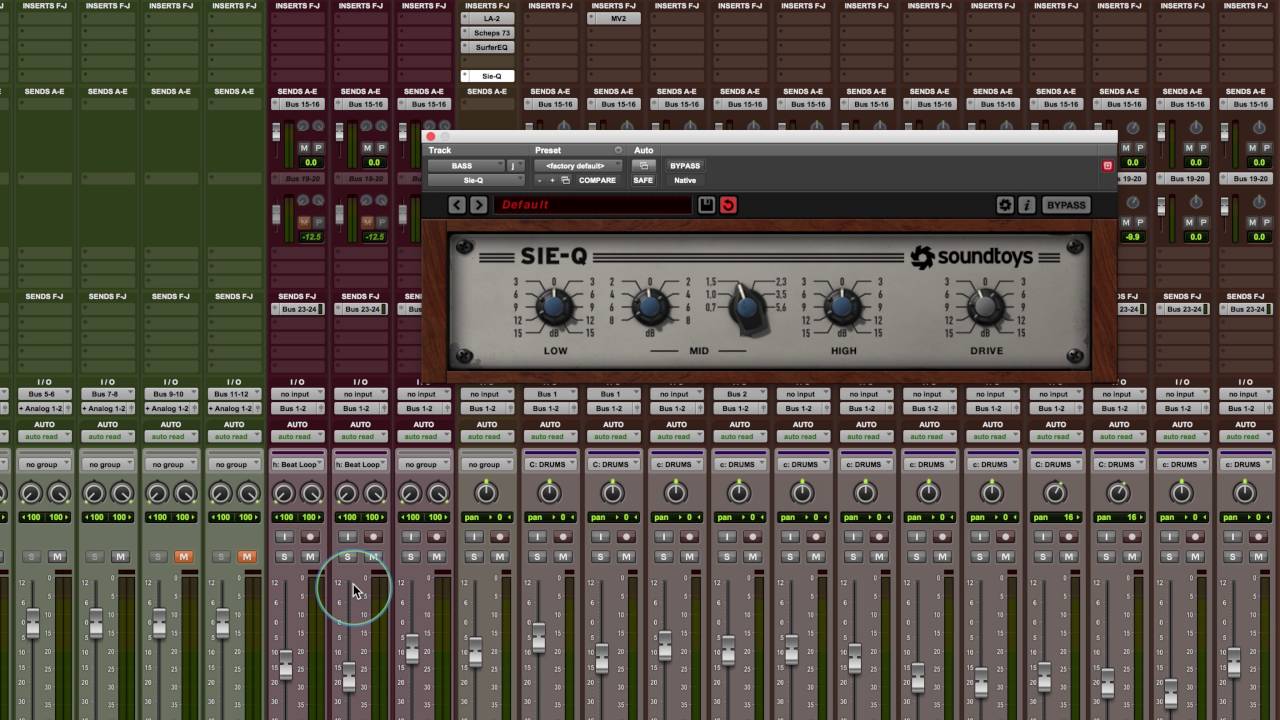
Task: Click the '-0.9' send level value
Action: [1132, 237]
